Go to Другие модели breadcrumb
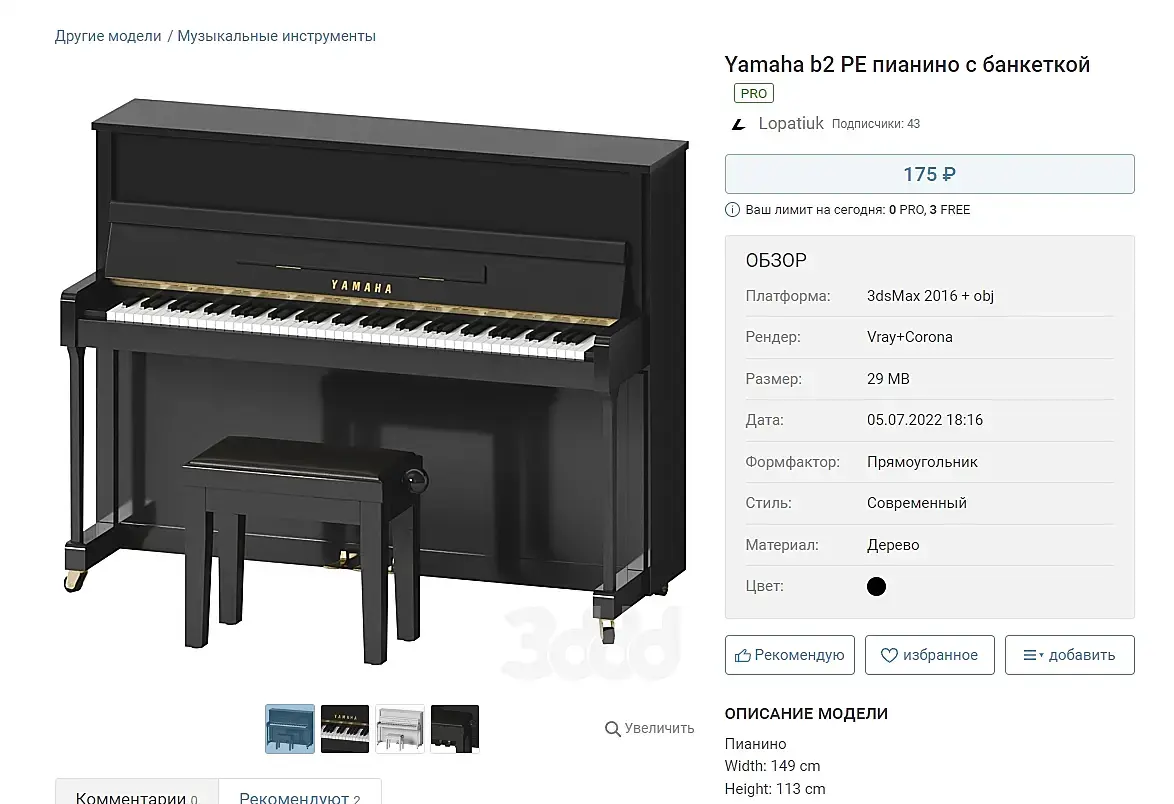This screenshot has height=804, width=1174. 108,36
